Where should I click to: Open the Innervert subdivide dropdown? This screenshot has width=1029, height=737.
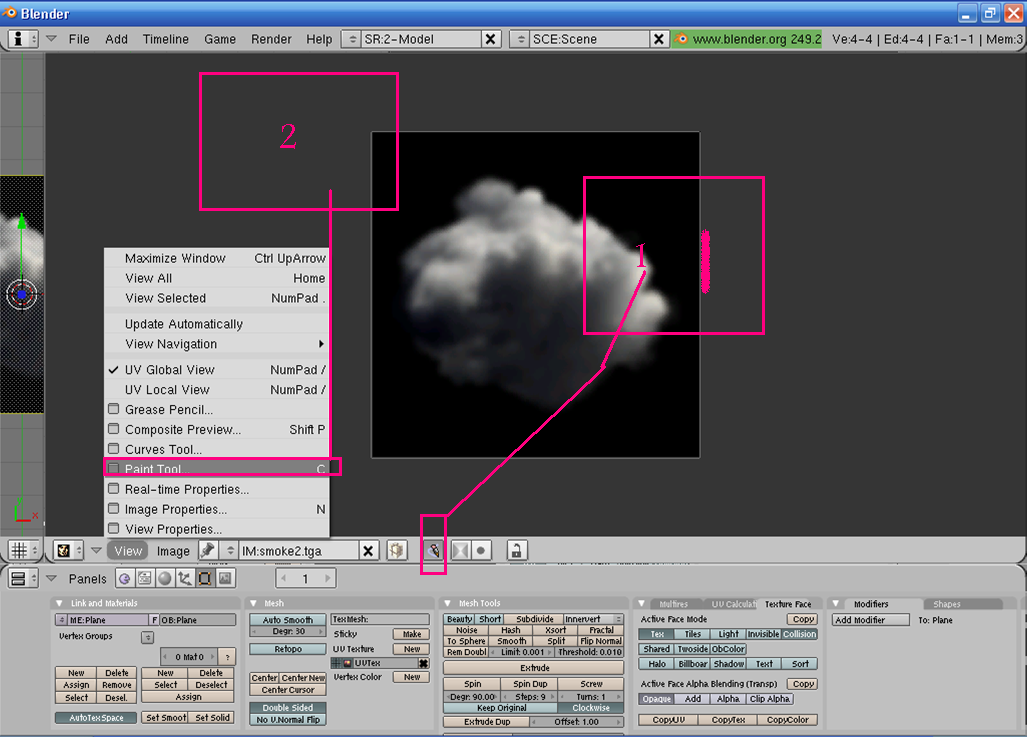tap(593, 619)
